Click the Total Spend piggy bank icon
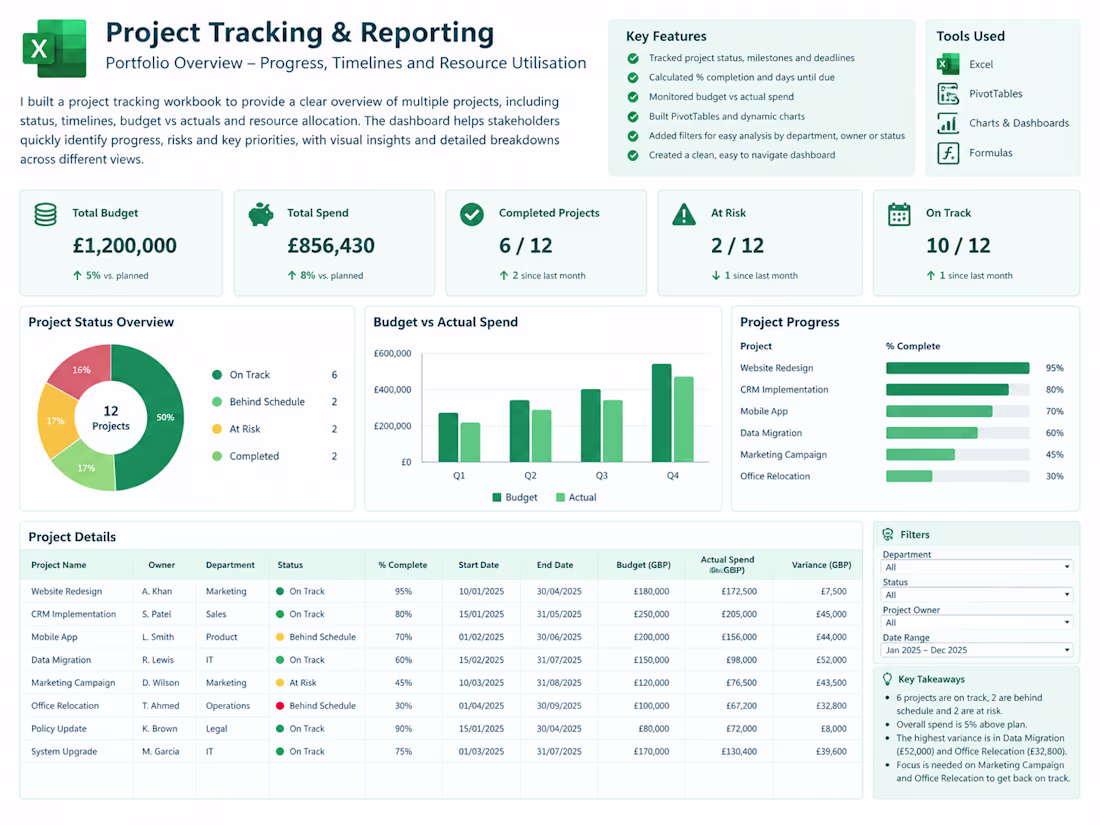This screenshot has width=1100, height=825. 261,214
